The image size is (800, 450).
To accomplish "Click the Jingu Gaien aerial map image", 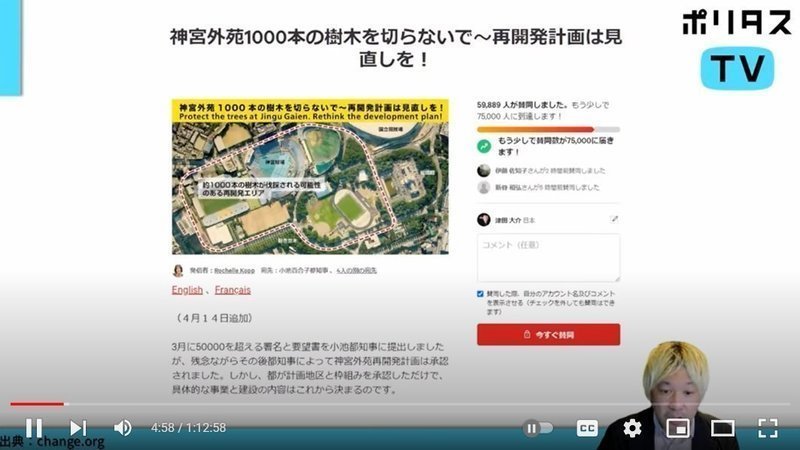I will [x=310, y=177].
